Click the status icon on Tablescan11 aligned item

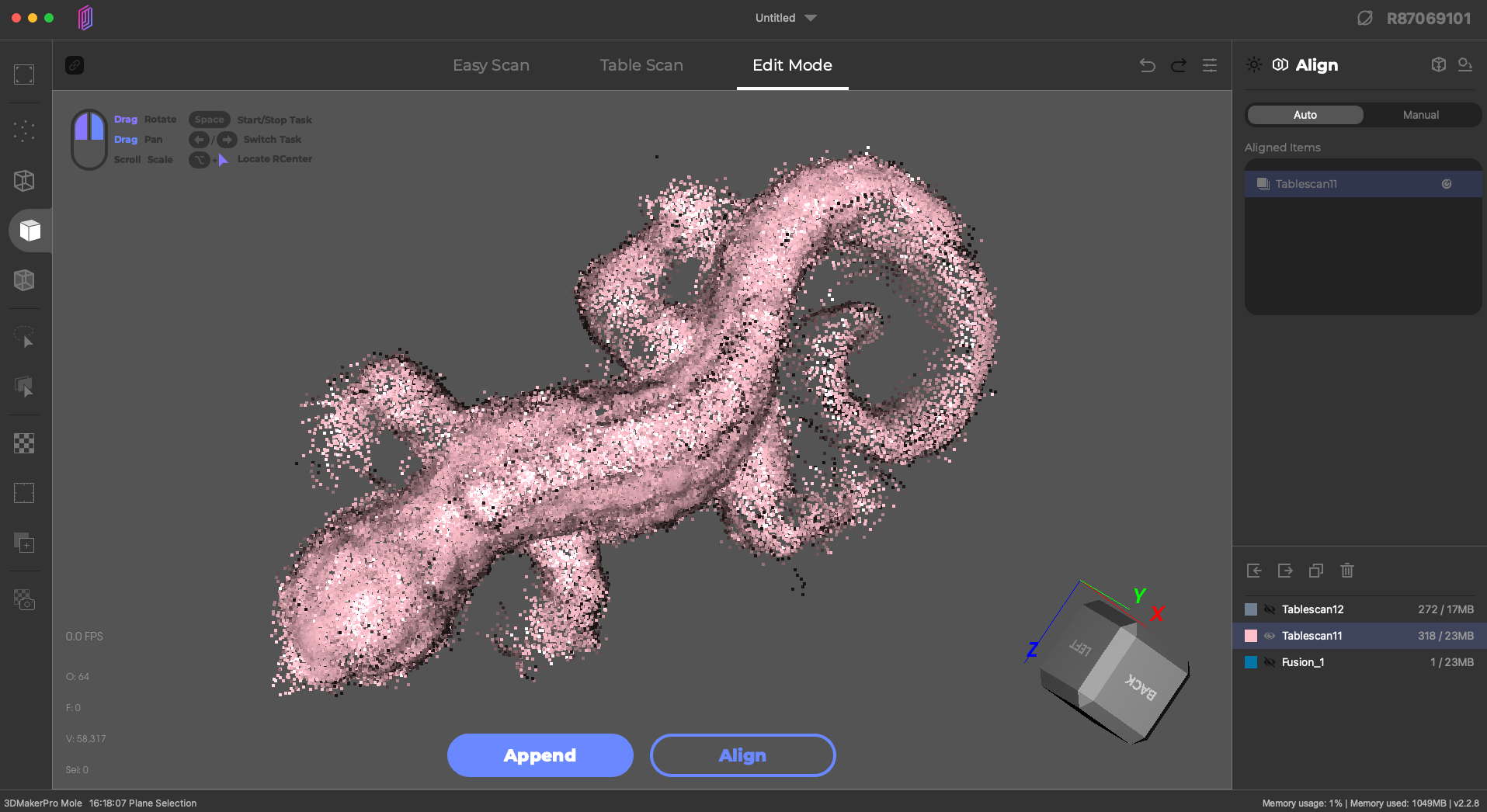(1447, 184)
